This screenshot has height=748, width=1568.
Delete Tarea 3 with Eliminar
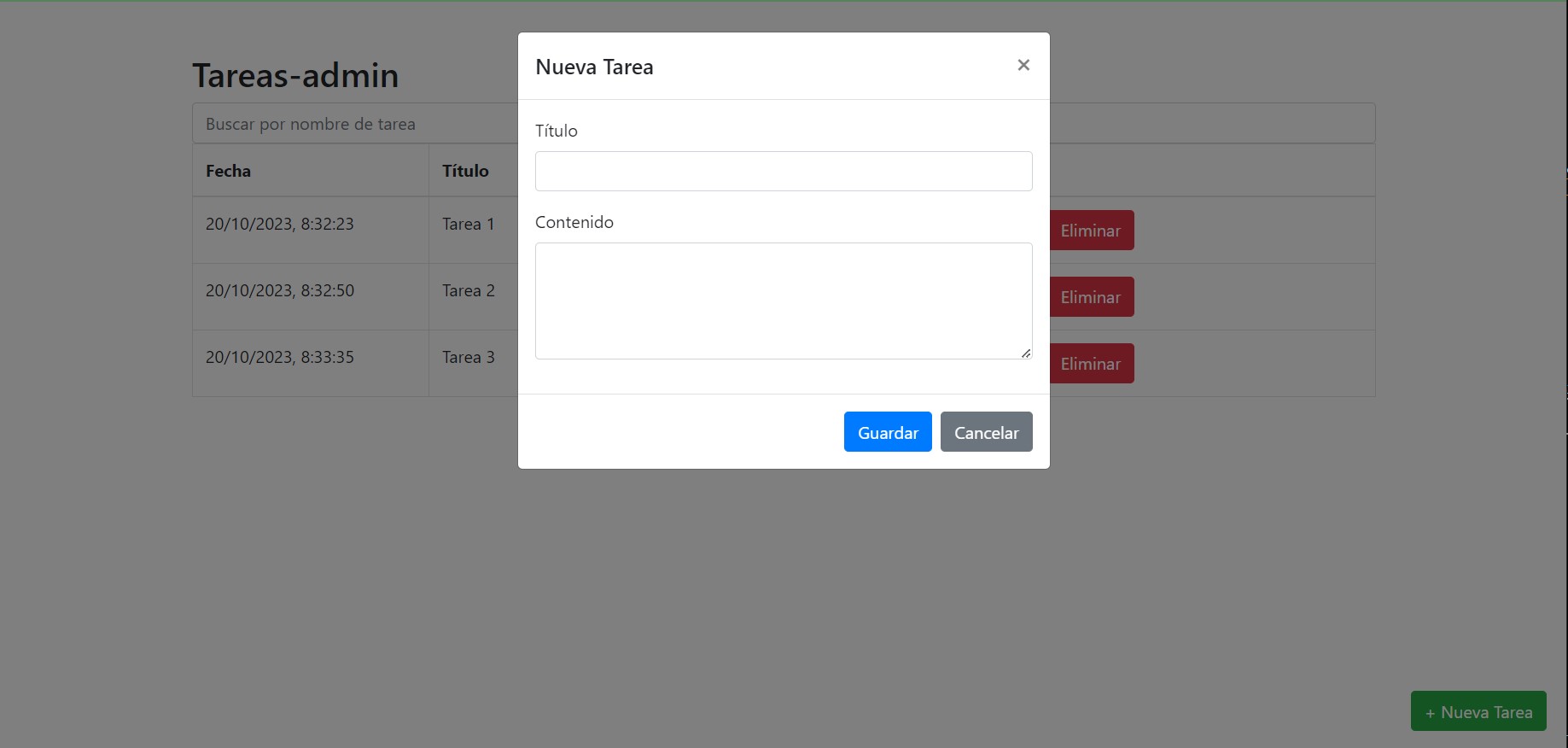[x=1090, y=364]
